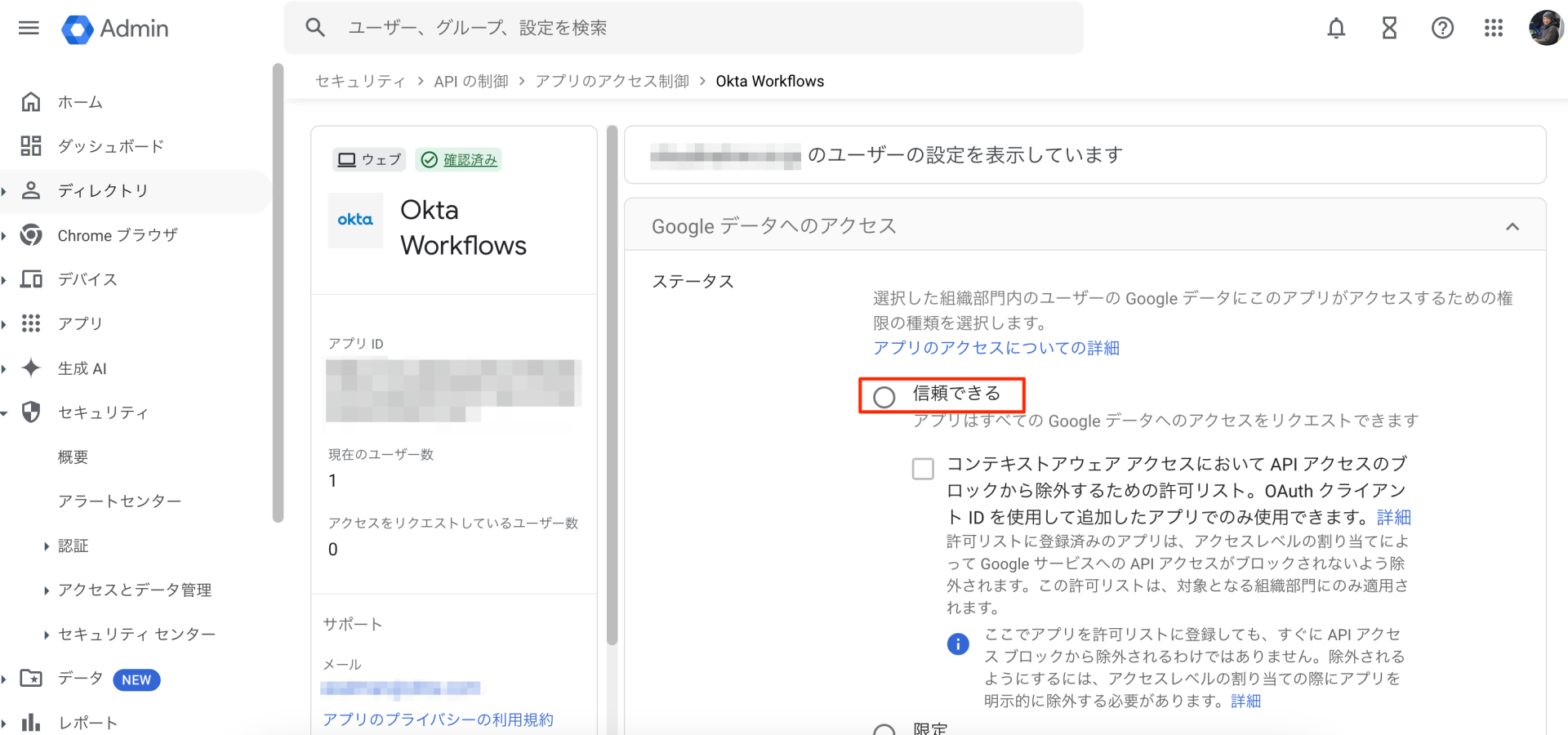Open アプリのプライバシーの利用規約 link

[439, 719]
